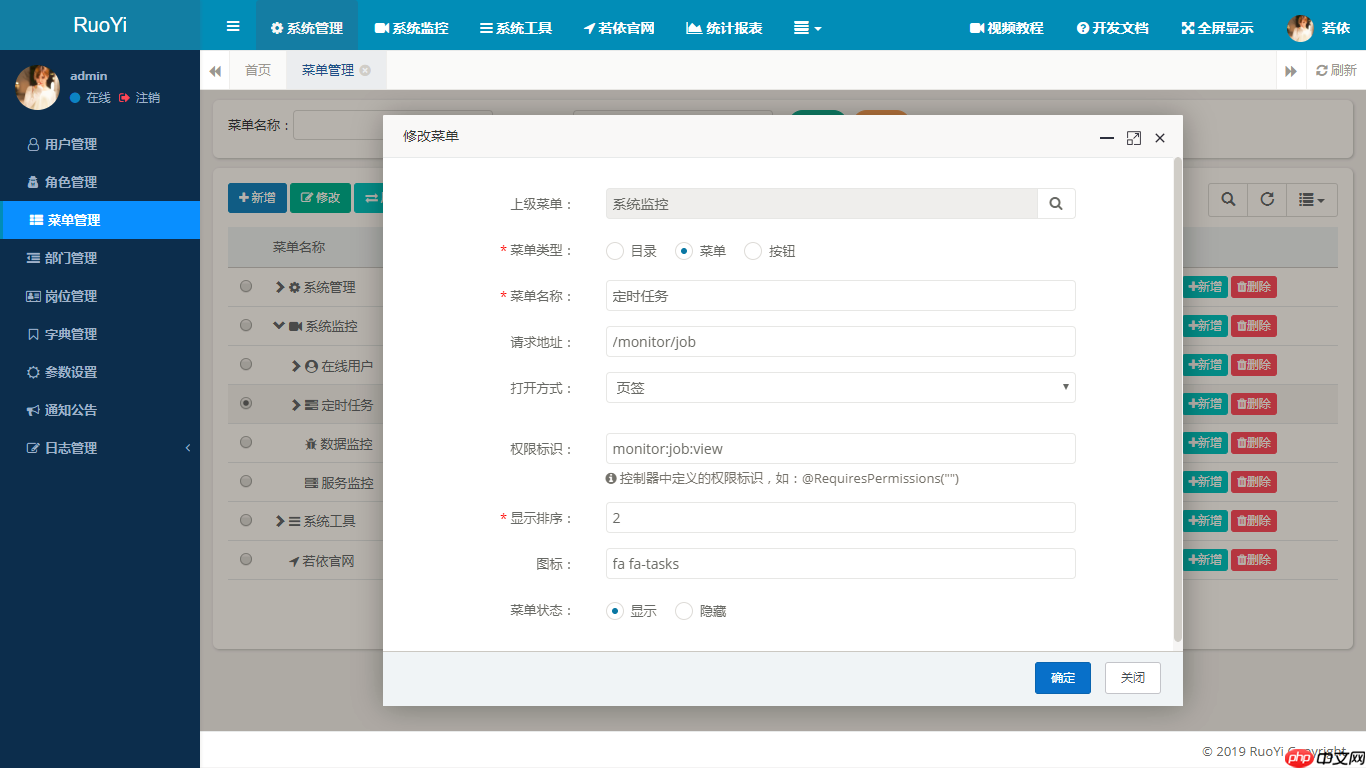The image size is (1366, 768).
Task: Click the refresh icon in the table toolbar
Action: point(1266,199)
